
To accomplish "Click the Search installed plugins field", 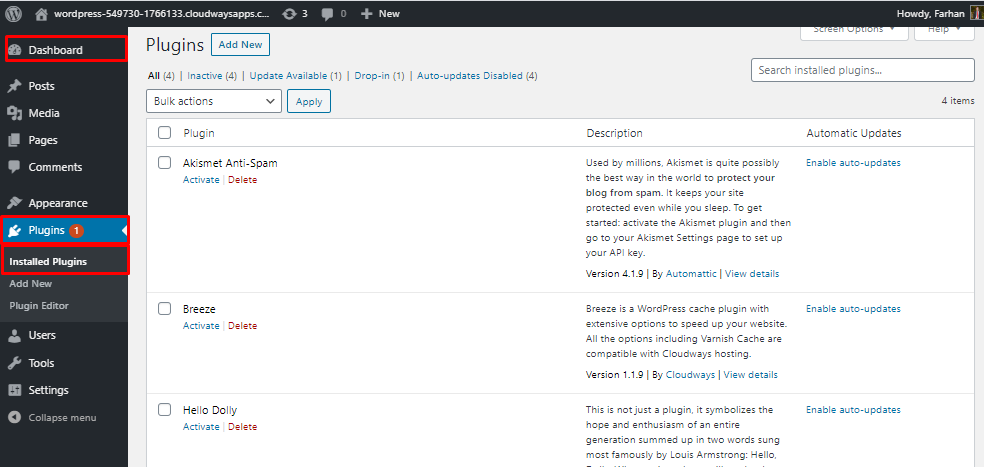I will pos(863,70).
